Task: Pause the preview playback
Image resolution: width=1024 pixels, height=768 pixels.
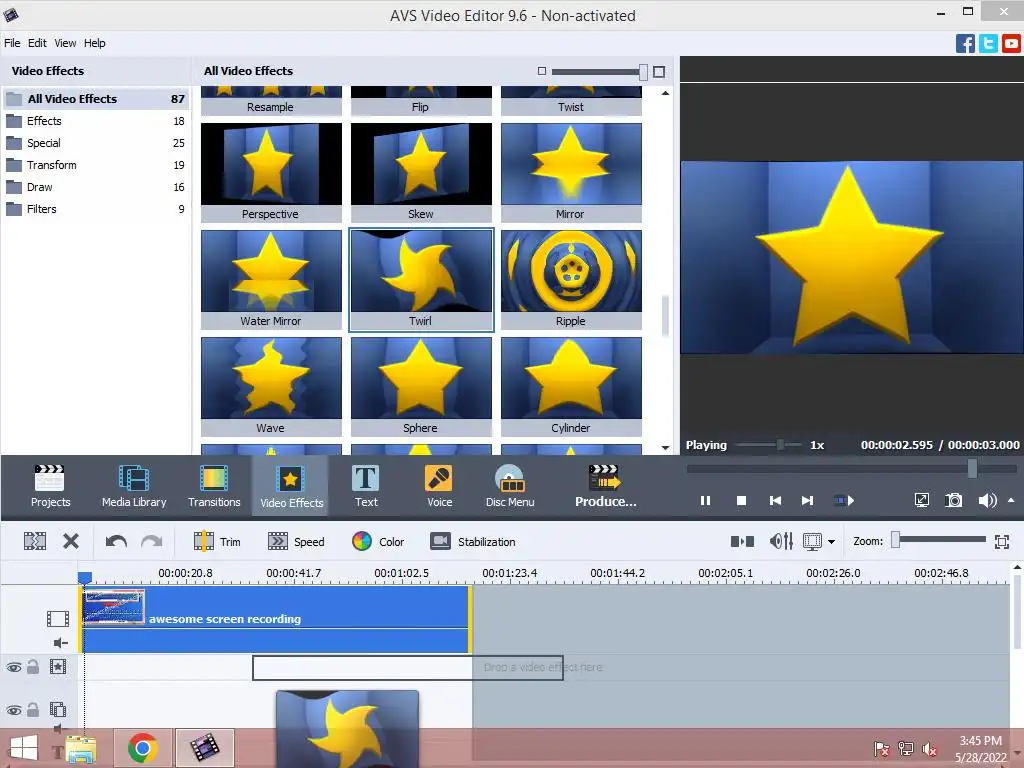Action: pos(705,501)
